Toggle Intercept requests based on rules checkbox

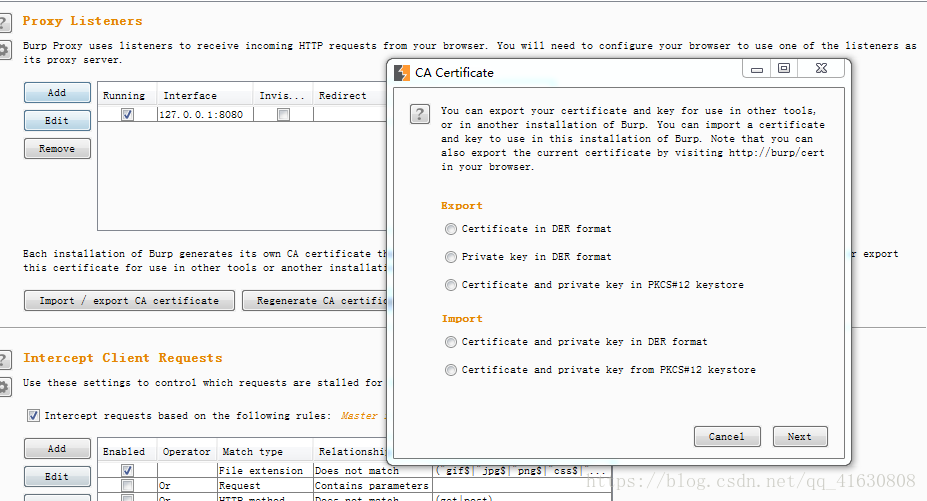(34, 415)
